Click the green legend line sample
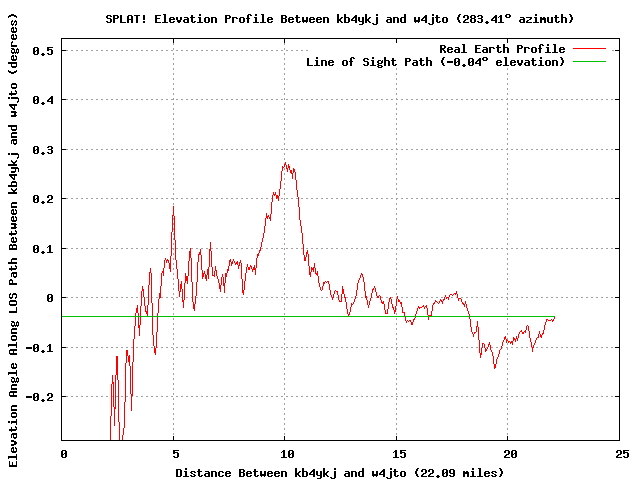This screenshot has height=480, width=640. 589,62
